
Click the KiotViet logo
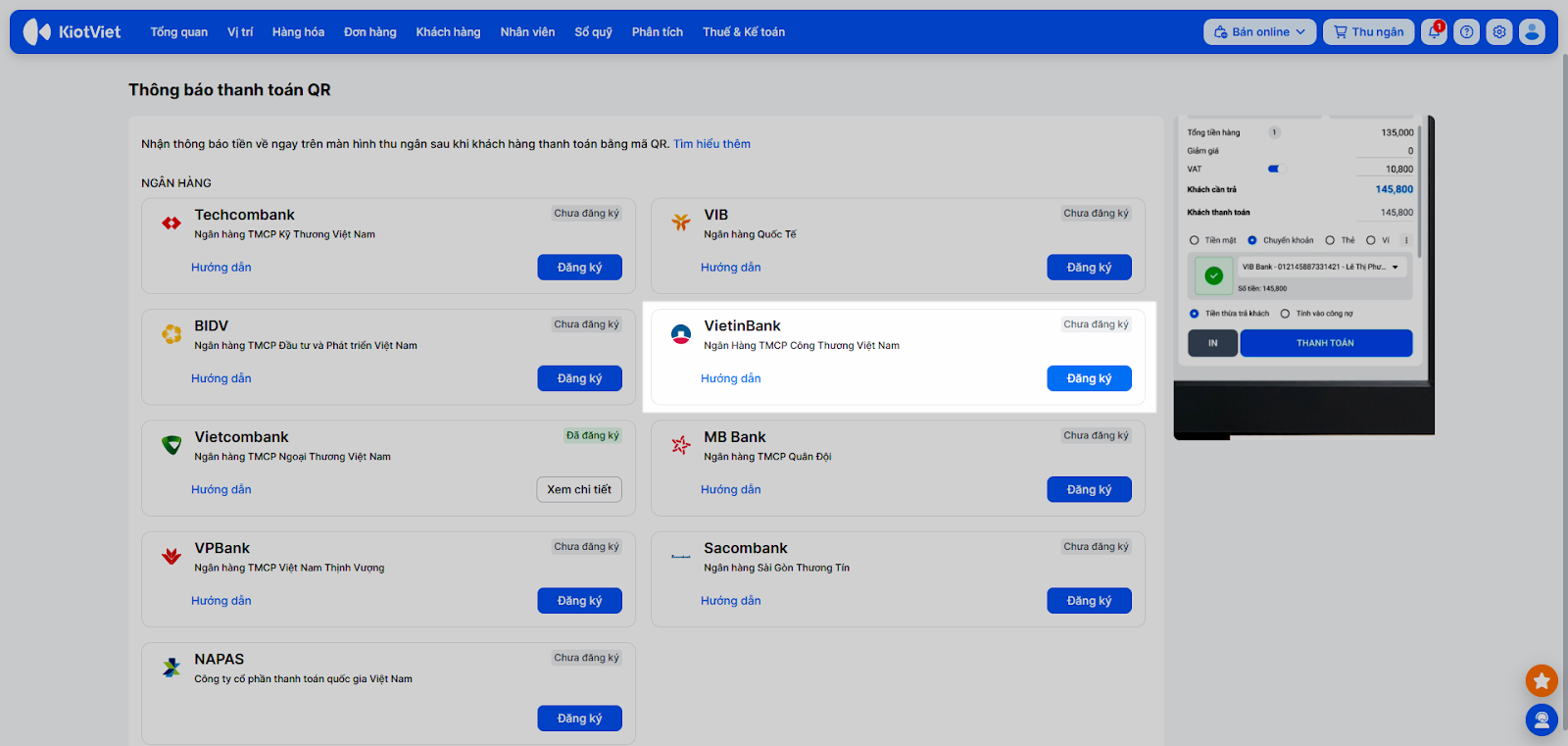point(73,32)
